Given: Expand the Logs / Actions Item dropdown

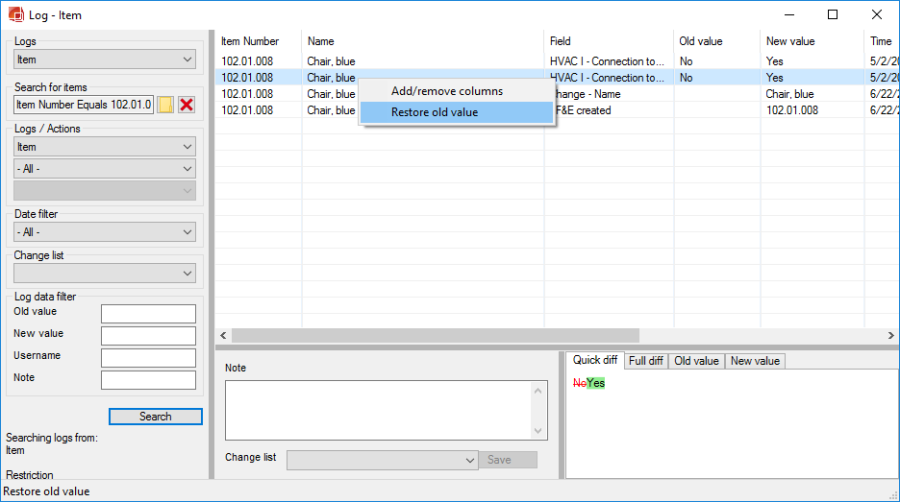Looking at the screenshot, I should click(x=104, y=147).
